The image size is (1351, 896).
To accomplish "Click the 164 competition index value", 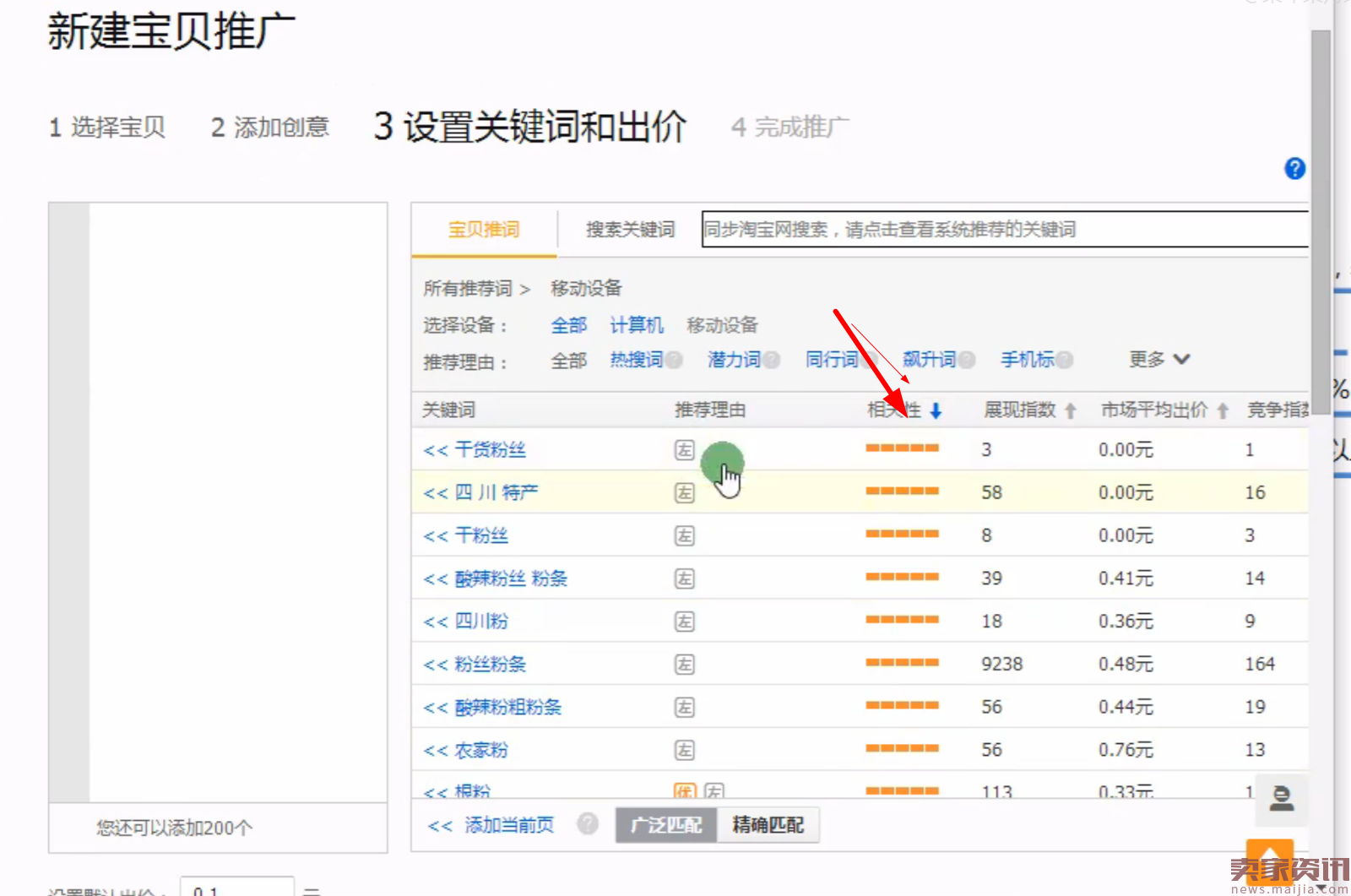I will pyautogui.click(x=1260, y=665).
